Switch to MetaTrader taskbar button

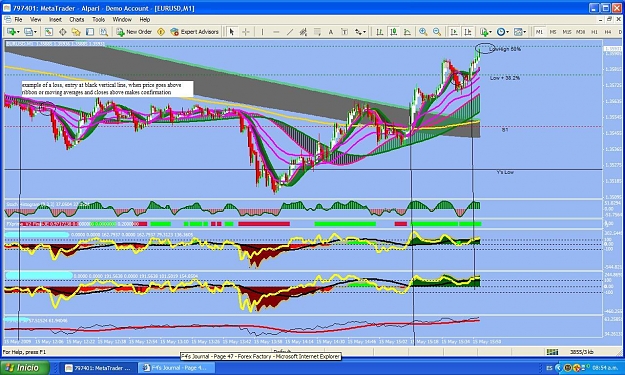(99, 368)
